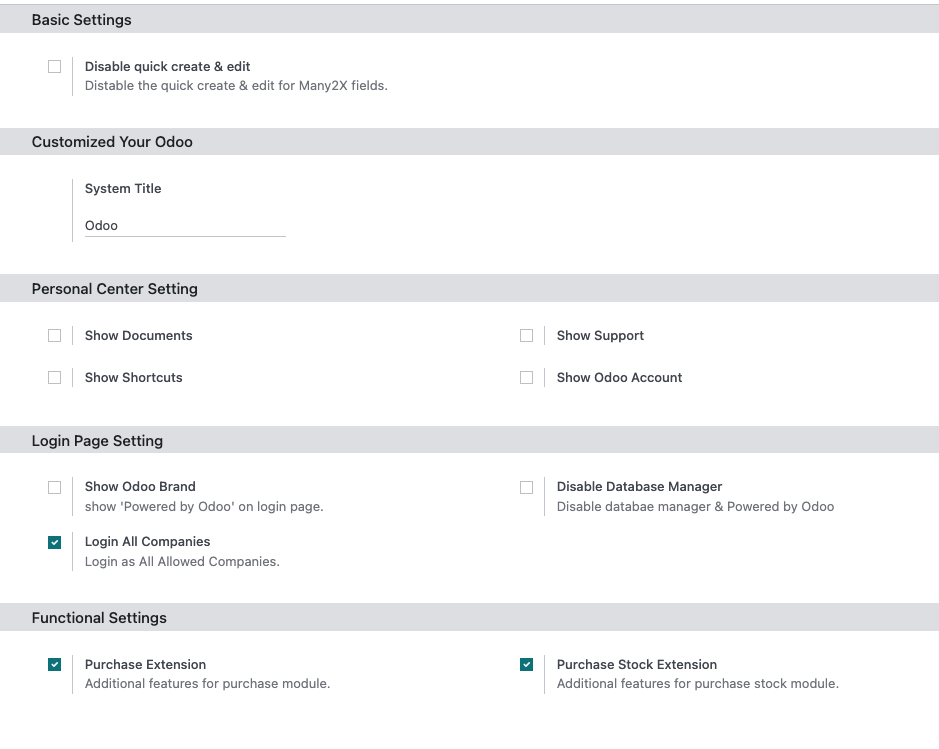Enable the Show Shortcuts checkbox
This screenshot has width=939, height=749.
pyautogui.click(x=54, y=378)
